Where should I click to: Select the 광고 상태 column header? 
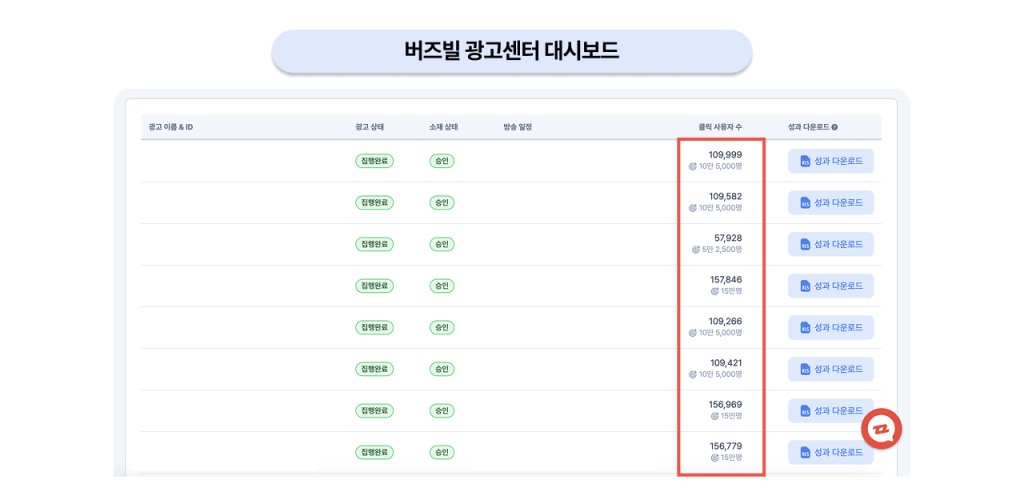click(x=370, y=127)
